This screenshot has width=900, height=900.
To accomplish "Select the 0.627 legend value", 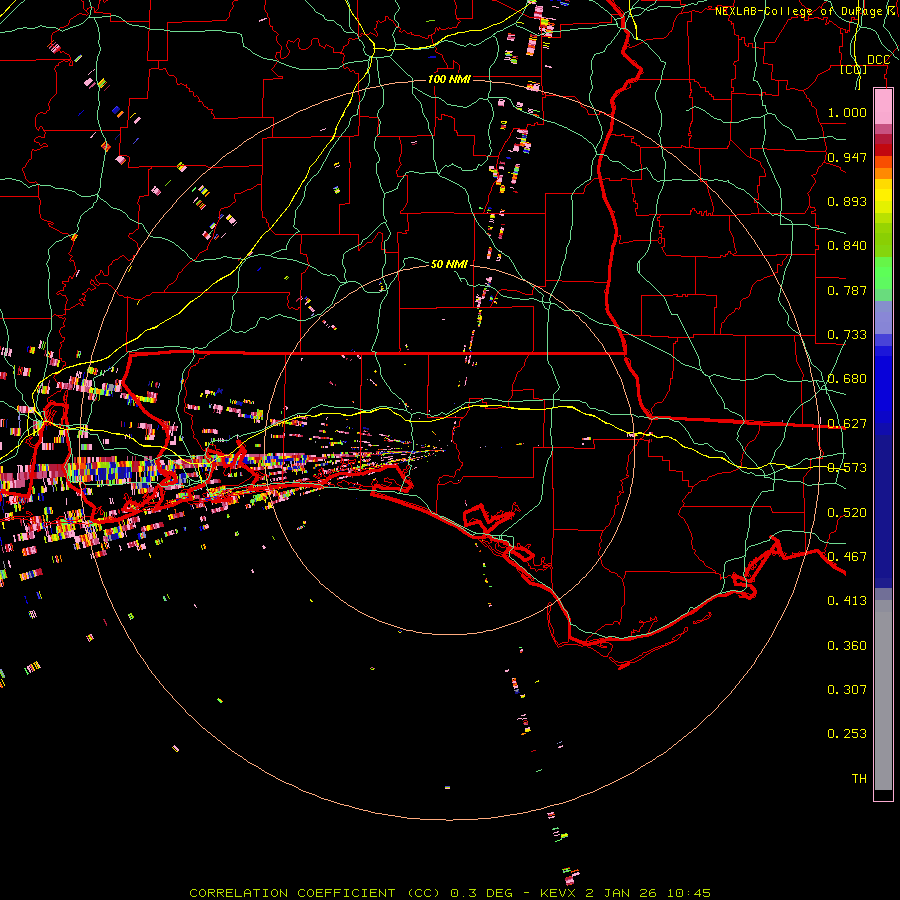I will (847, 424).
